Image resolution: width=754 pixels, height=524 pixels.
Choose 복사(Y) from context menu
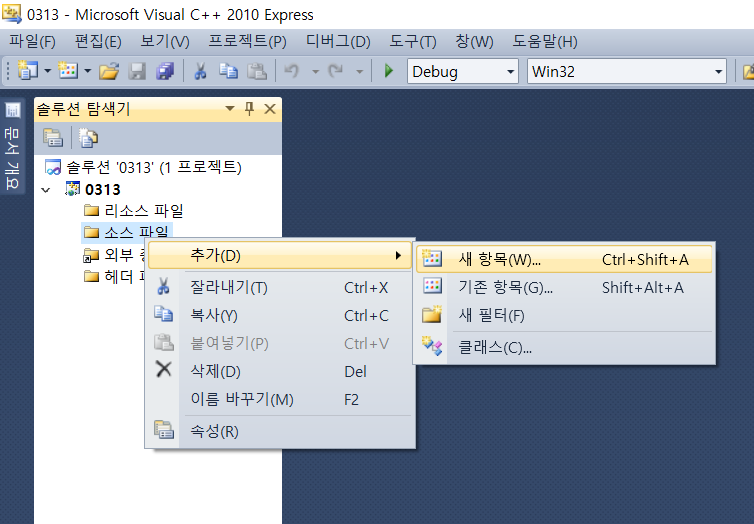[x=279, y=315]
